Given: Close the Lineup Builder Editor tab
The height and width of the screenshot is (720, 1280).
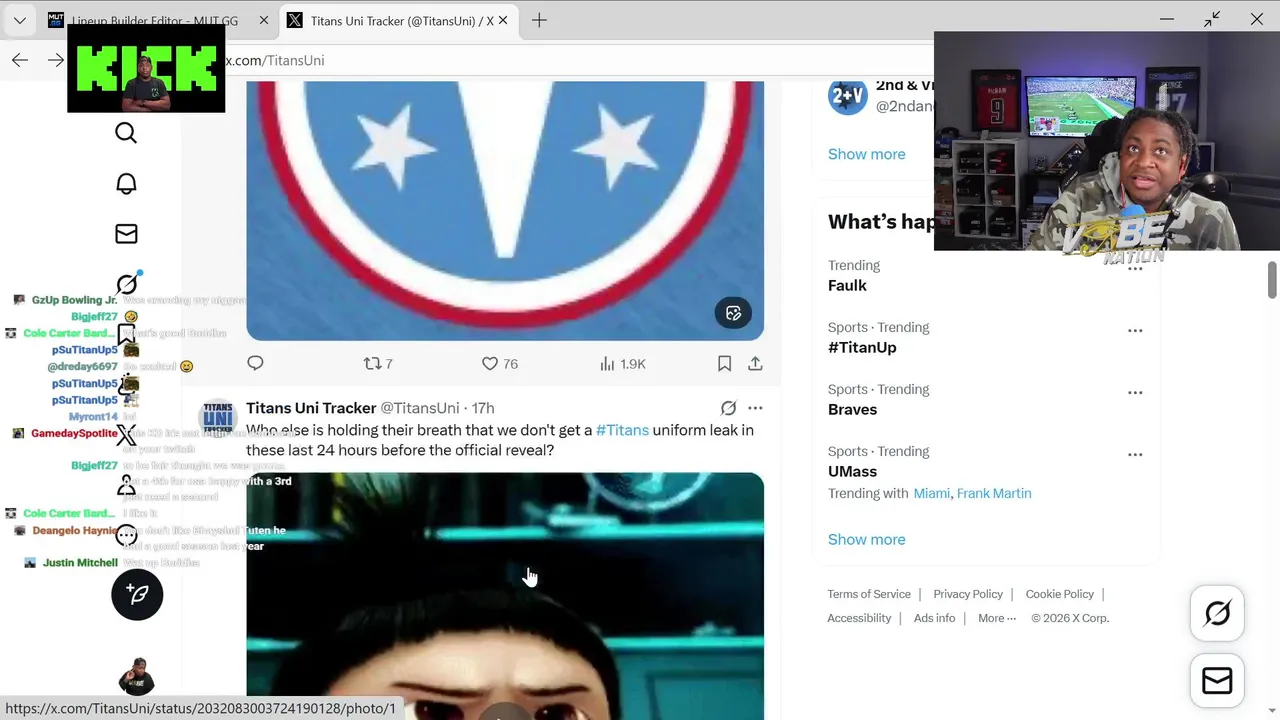Looking at the screenshot, I should tap(263, 20).
